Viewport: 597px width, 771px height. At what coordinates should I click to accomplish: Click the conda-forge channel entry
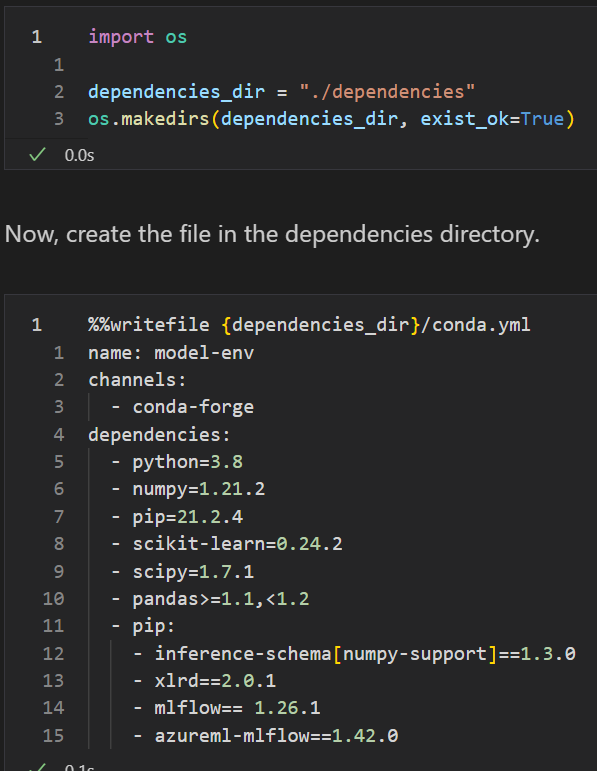(193, 407)
